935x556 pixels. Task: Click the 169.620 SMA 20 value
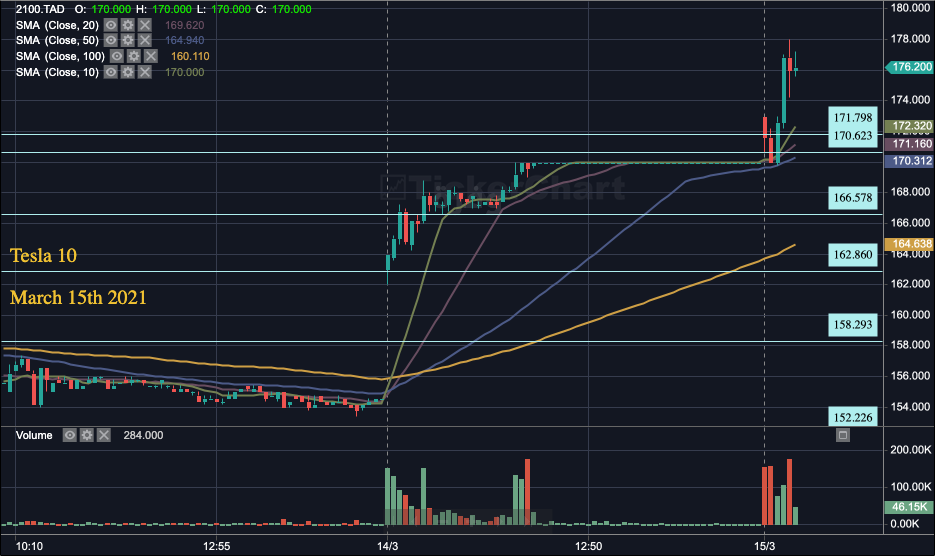(x=184, y=25)
